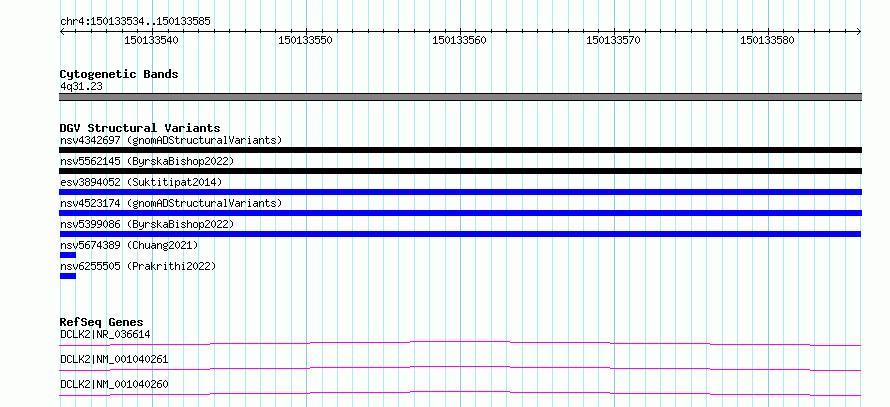Click the ruler's right arrowhead
The height and width of the screenshot is (407, 890).
tap(859, 32)
